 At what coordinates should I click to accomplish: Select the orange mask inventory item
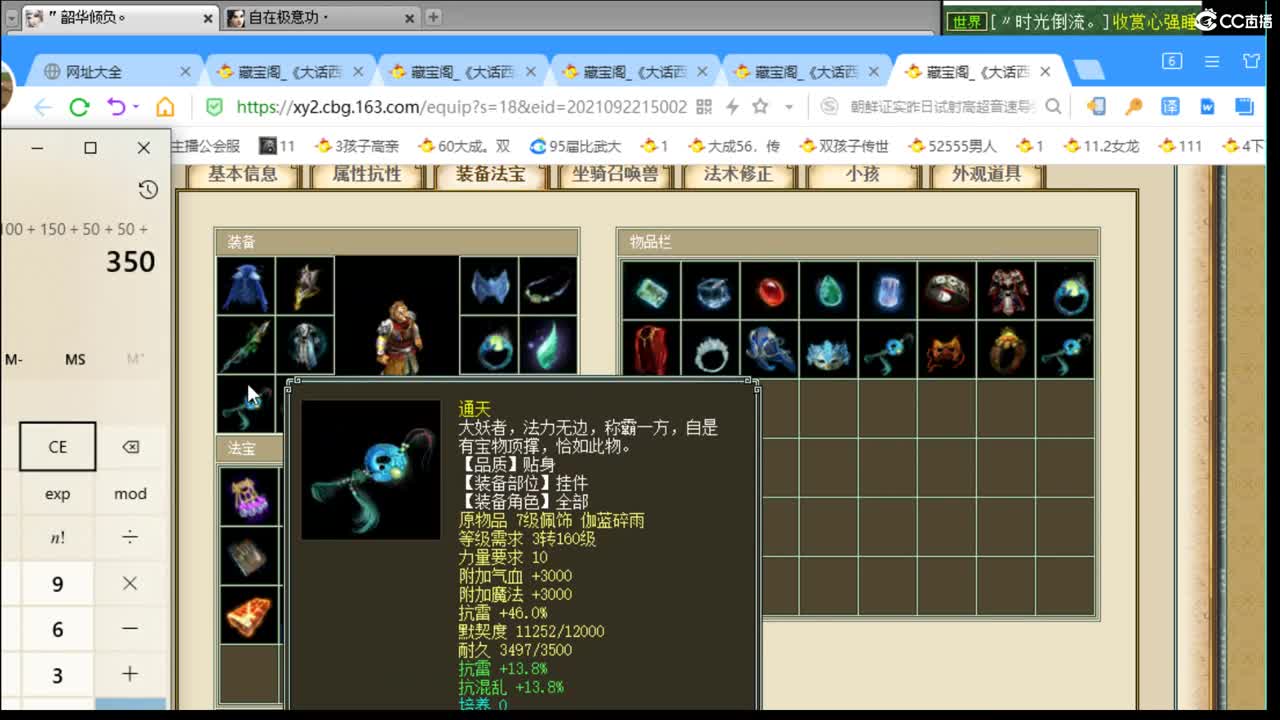point(946,350)
